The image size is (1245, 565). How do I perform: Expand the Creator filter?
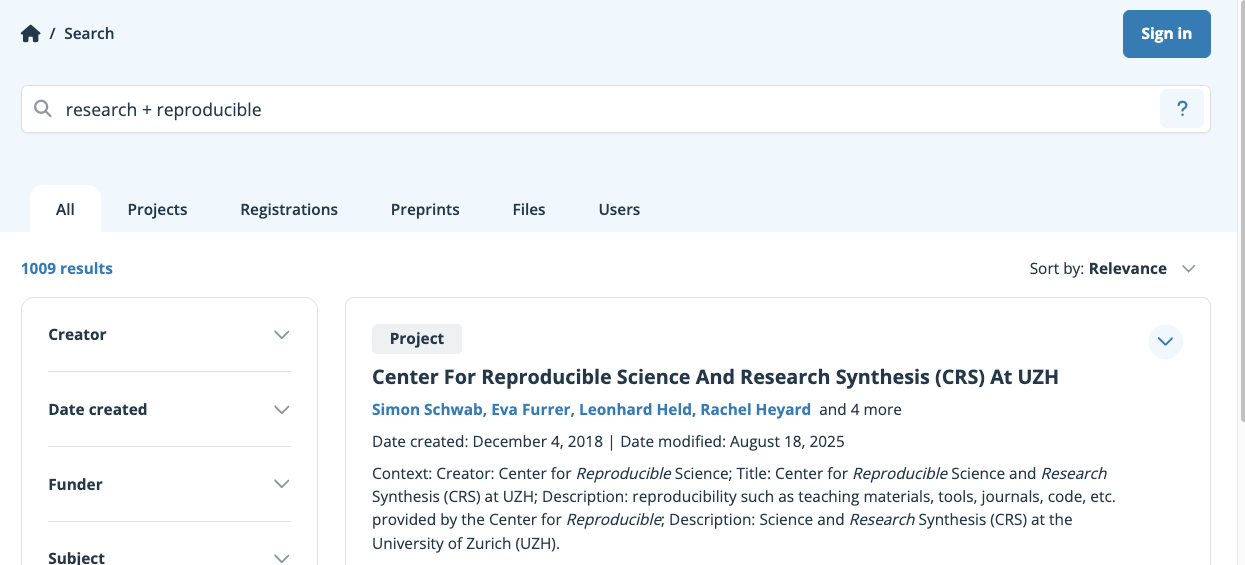point(281,335)
